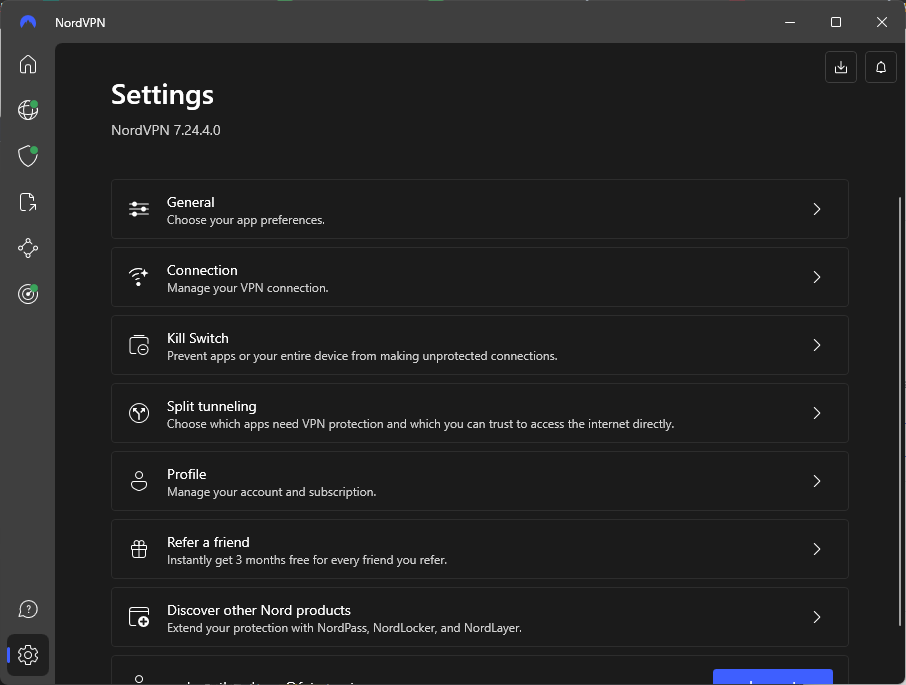The height and width of the screenshot is (685, 906).
Task: Go to the Home tab in sidebar
Action: tap(28, 64)
